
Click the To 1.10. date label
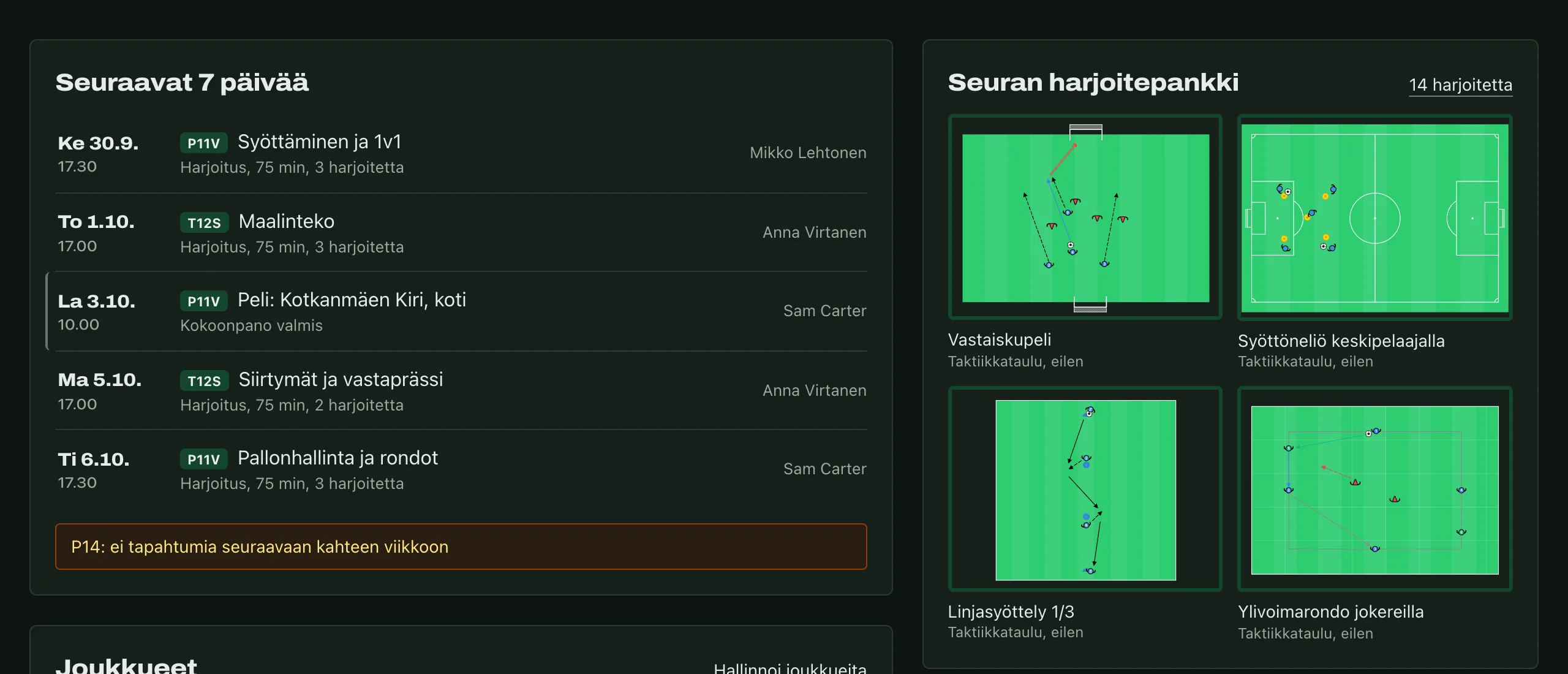(x=96, y=222)
